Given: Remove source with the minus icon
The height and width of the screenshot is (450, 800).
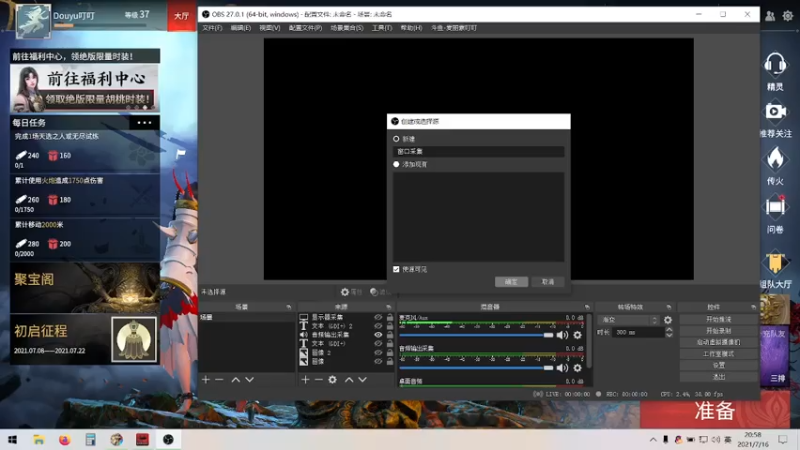Looking at the screenshot, I should point(318,380).
